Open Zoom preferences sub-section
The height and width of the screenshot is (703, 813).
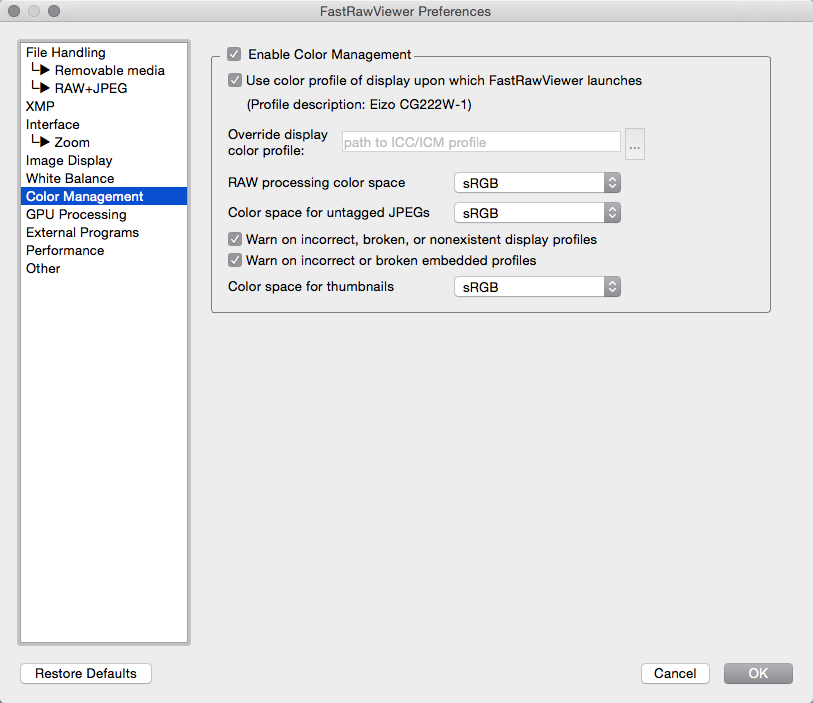point(104,142)
